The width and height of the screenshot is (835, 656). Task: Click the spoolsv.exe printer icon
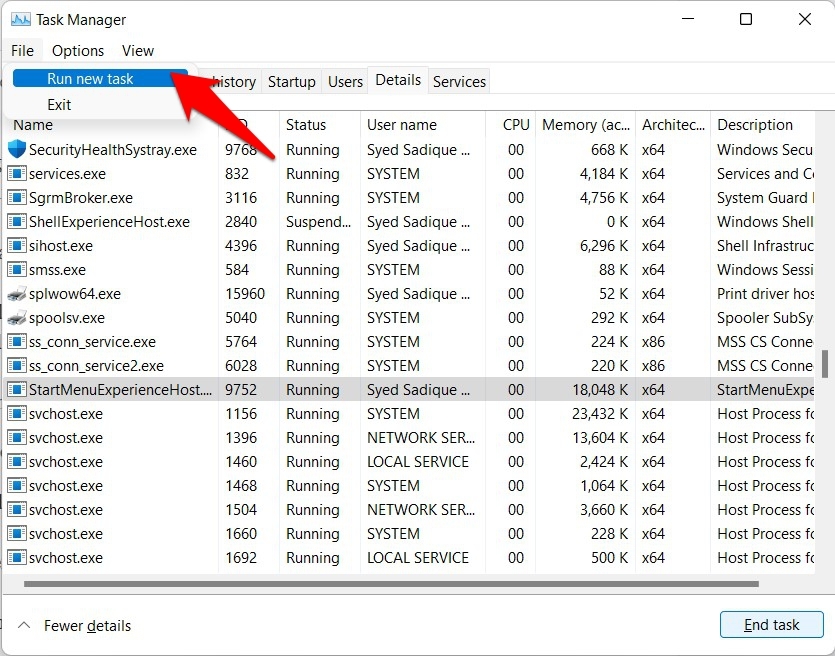point(17,318)
